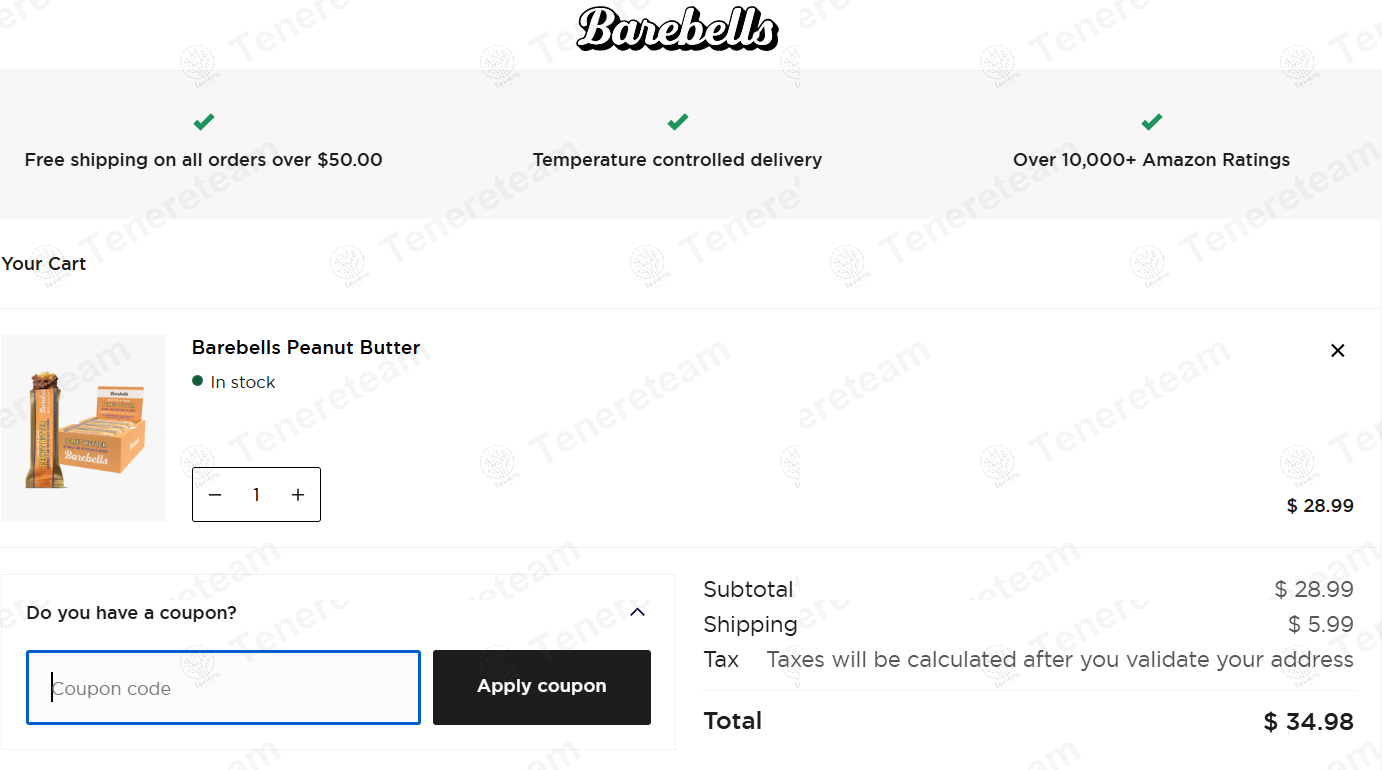The width and height of the screenshot is (1382, 770).
Task: Collapse the coupon section chevron
Action: coord(638,612)
